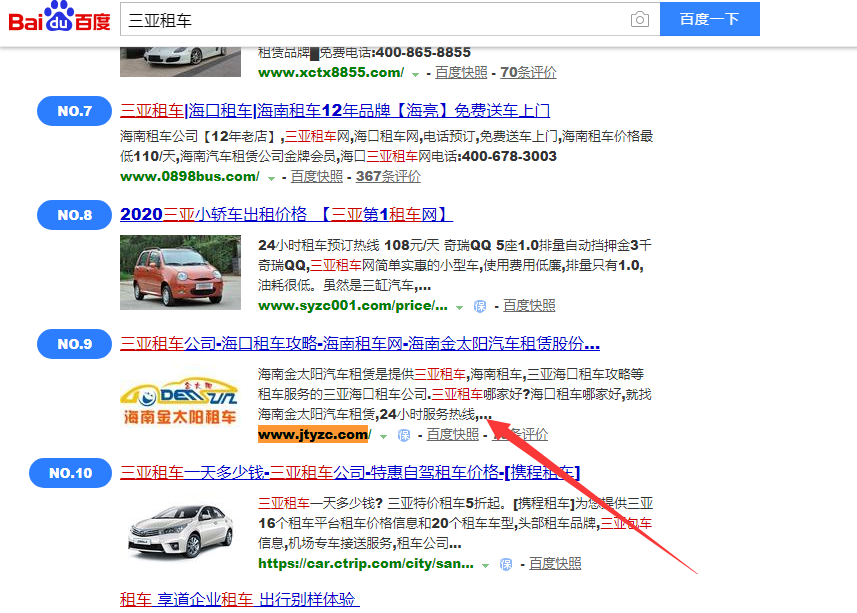Click the snippet text 24小时租车预订热线 108元/天

(349, 245)
